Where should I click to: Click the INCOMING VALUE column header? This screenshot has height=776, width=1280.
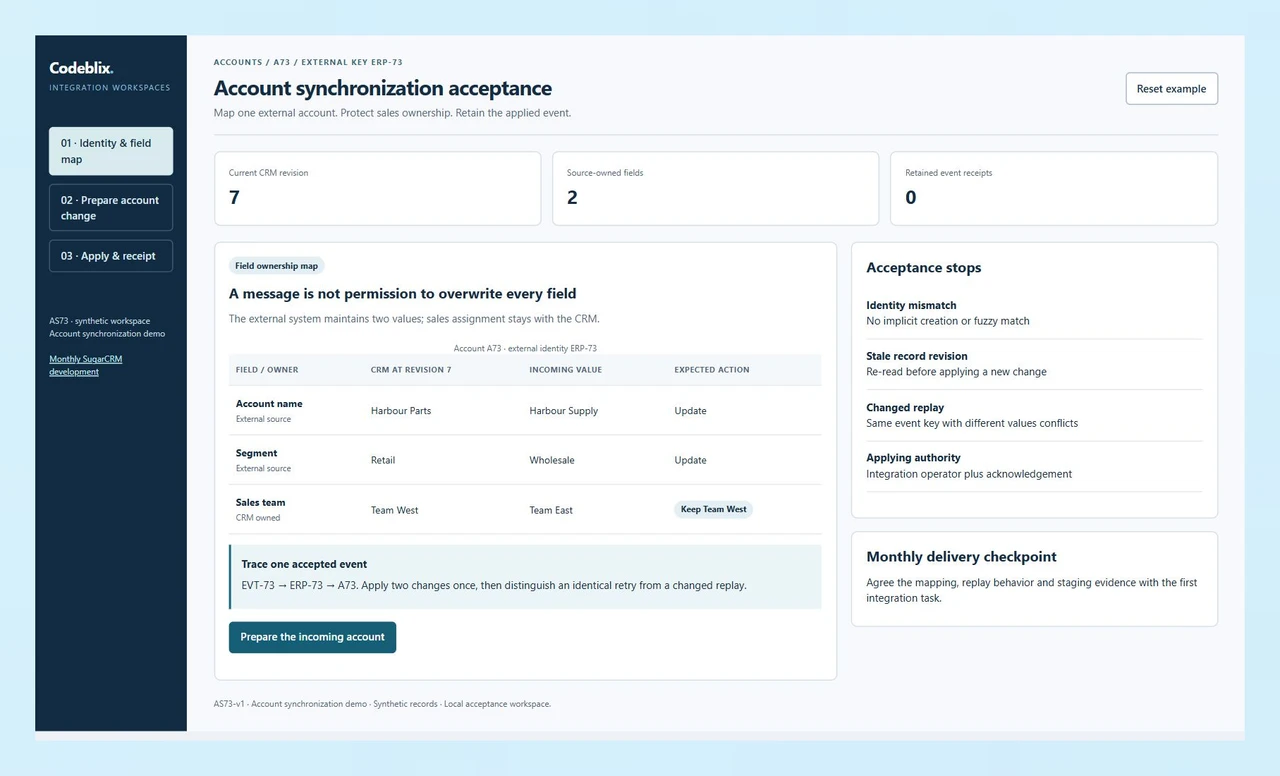click(564, 370)
